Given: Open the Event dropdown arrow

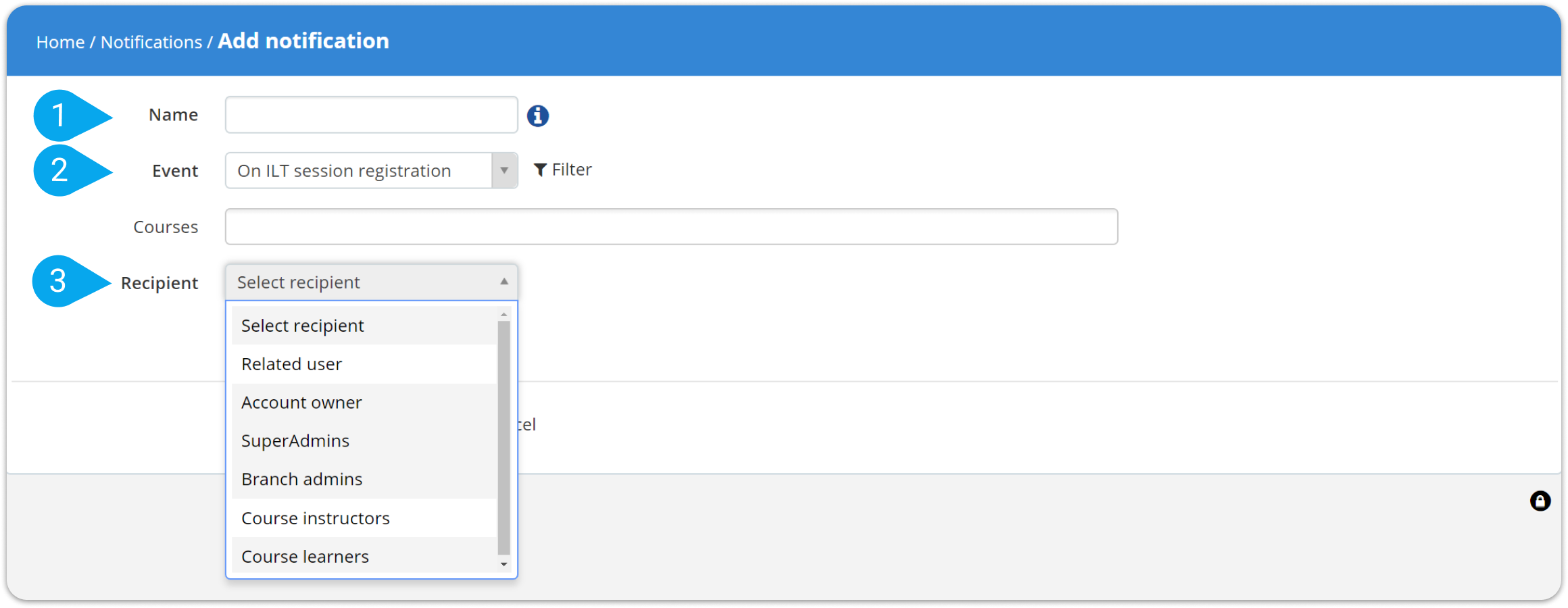Looking at the screenshot, I should tap(504, 170).
